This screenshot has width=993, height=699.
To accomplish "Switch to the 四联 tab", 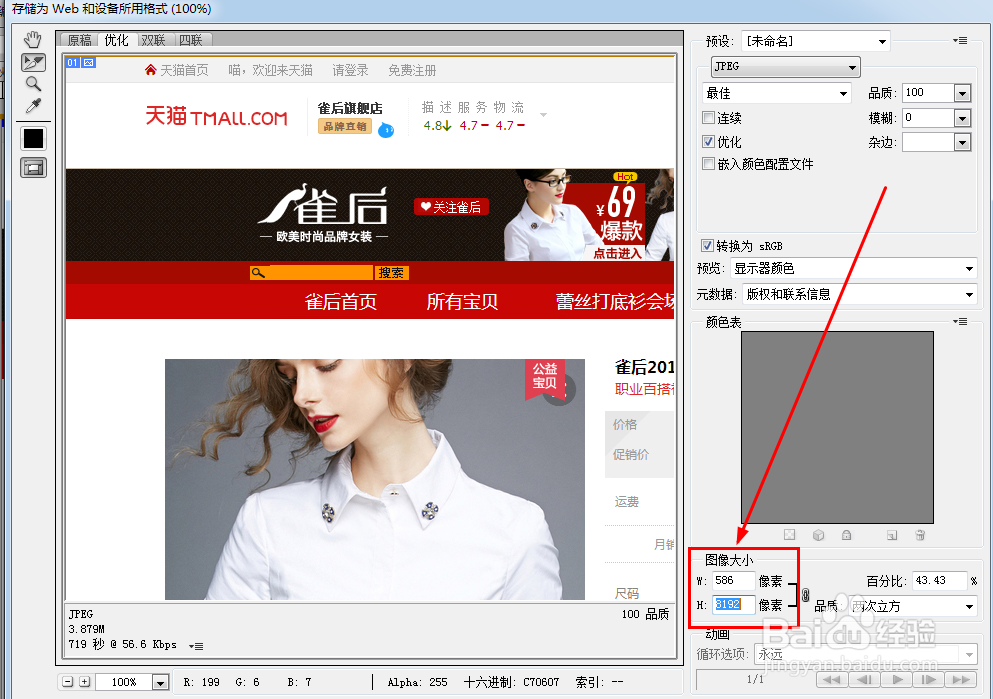I will [191, 40].
